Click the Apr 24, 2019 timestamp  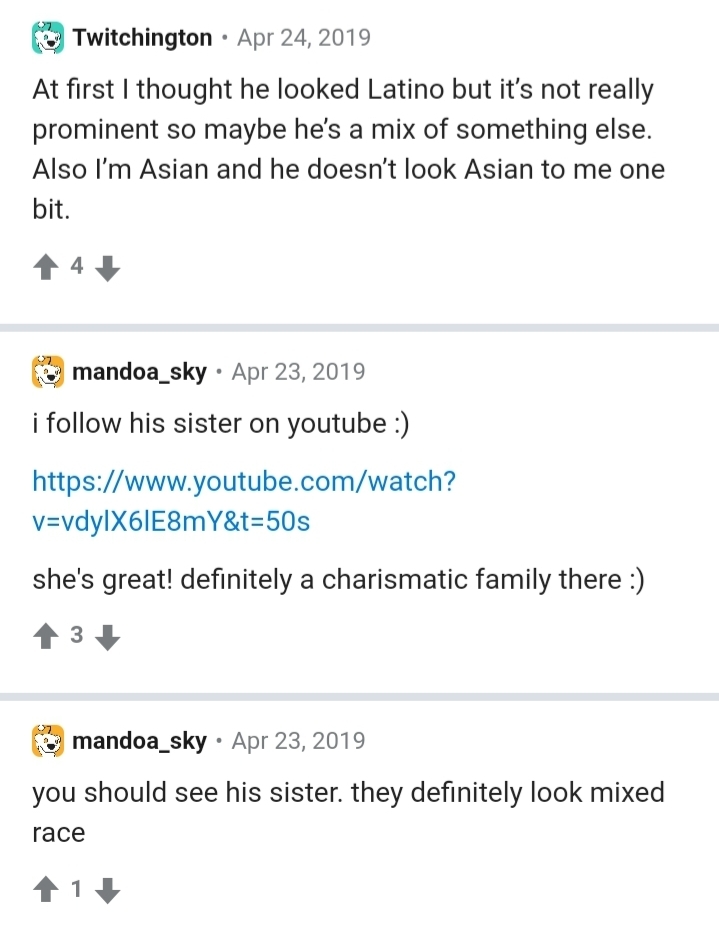[x=303, y=39]
